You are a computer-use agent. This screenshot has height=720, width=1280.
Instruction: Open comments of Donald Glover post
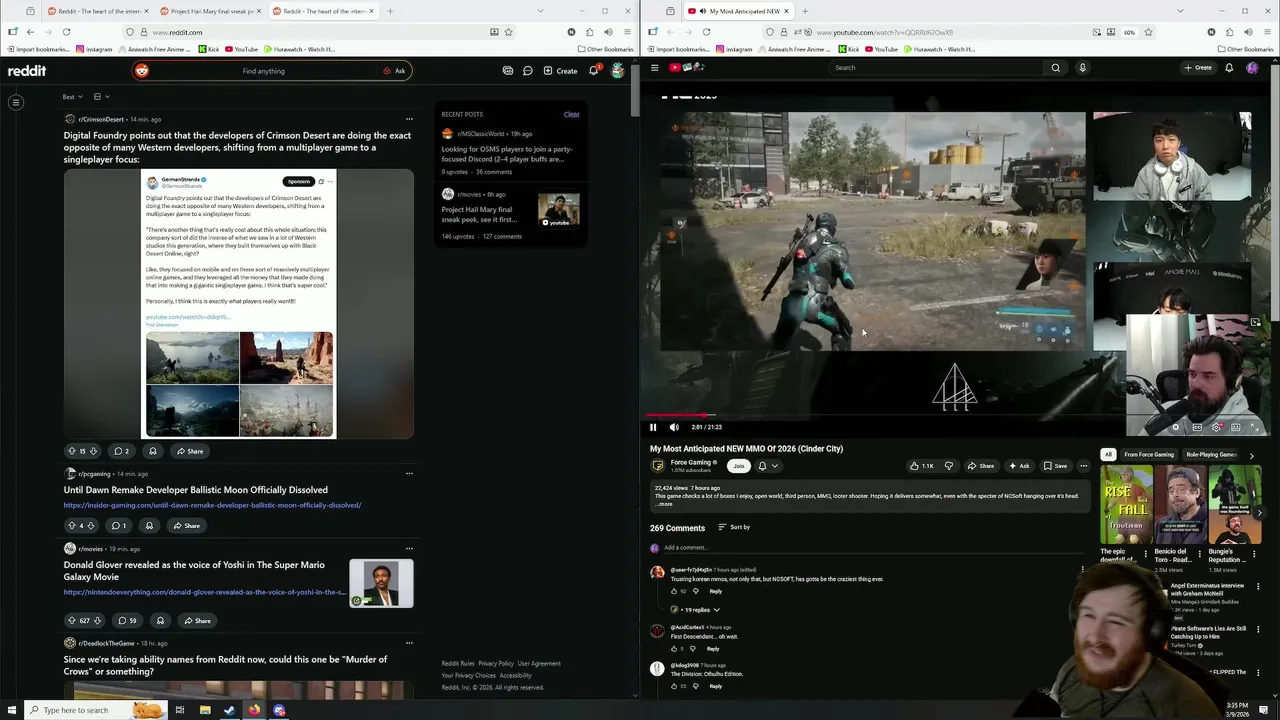pyautogui.click(x=127, y=621)
